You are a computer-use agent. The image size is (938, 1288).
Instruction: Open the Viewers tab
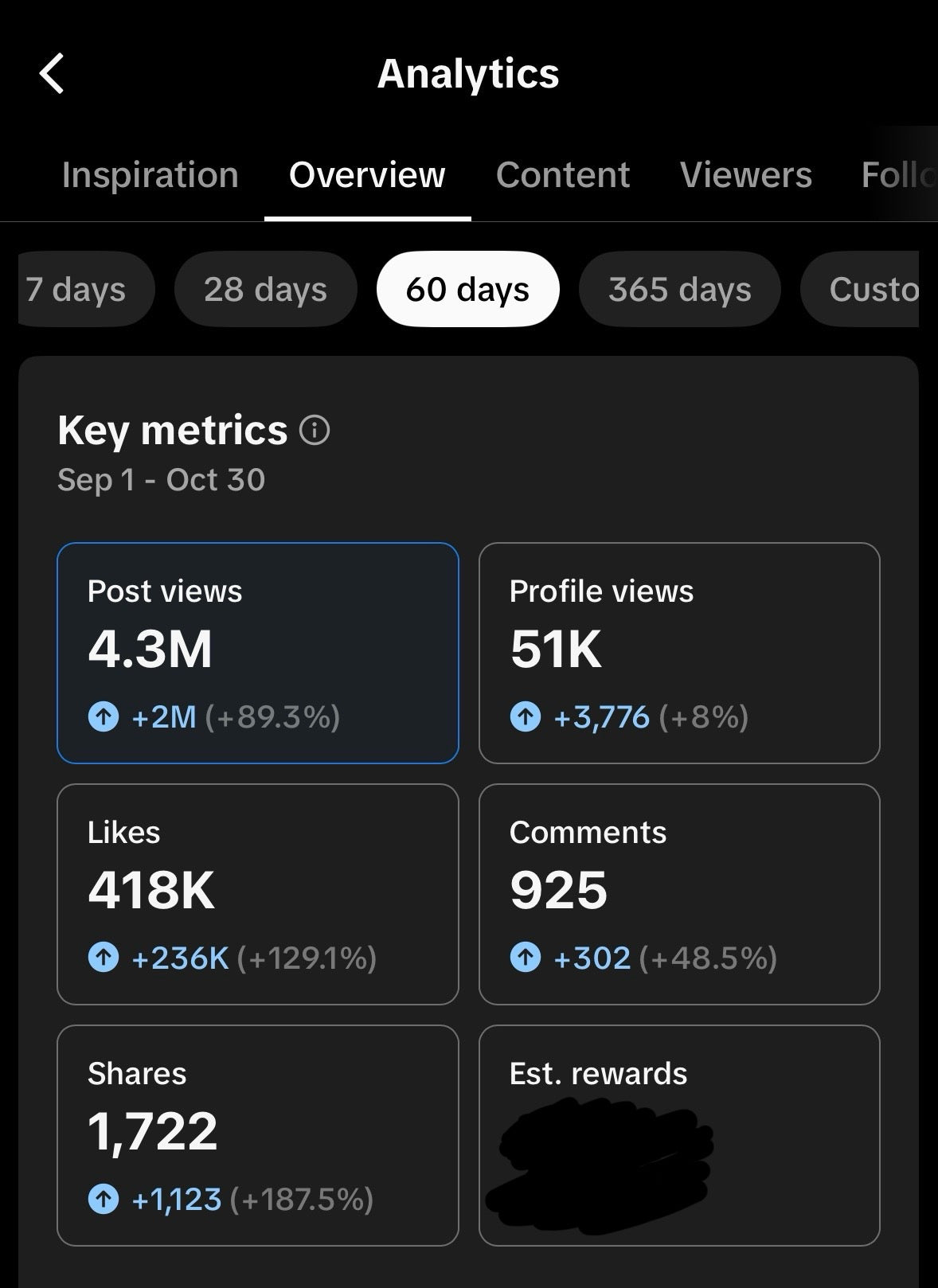click(746, 175)
